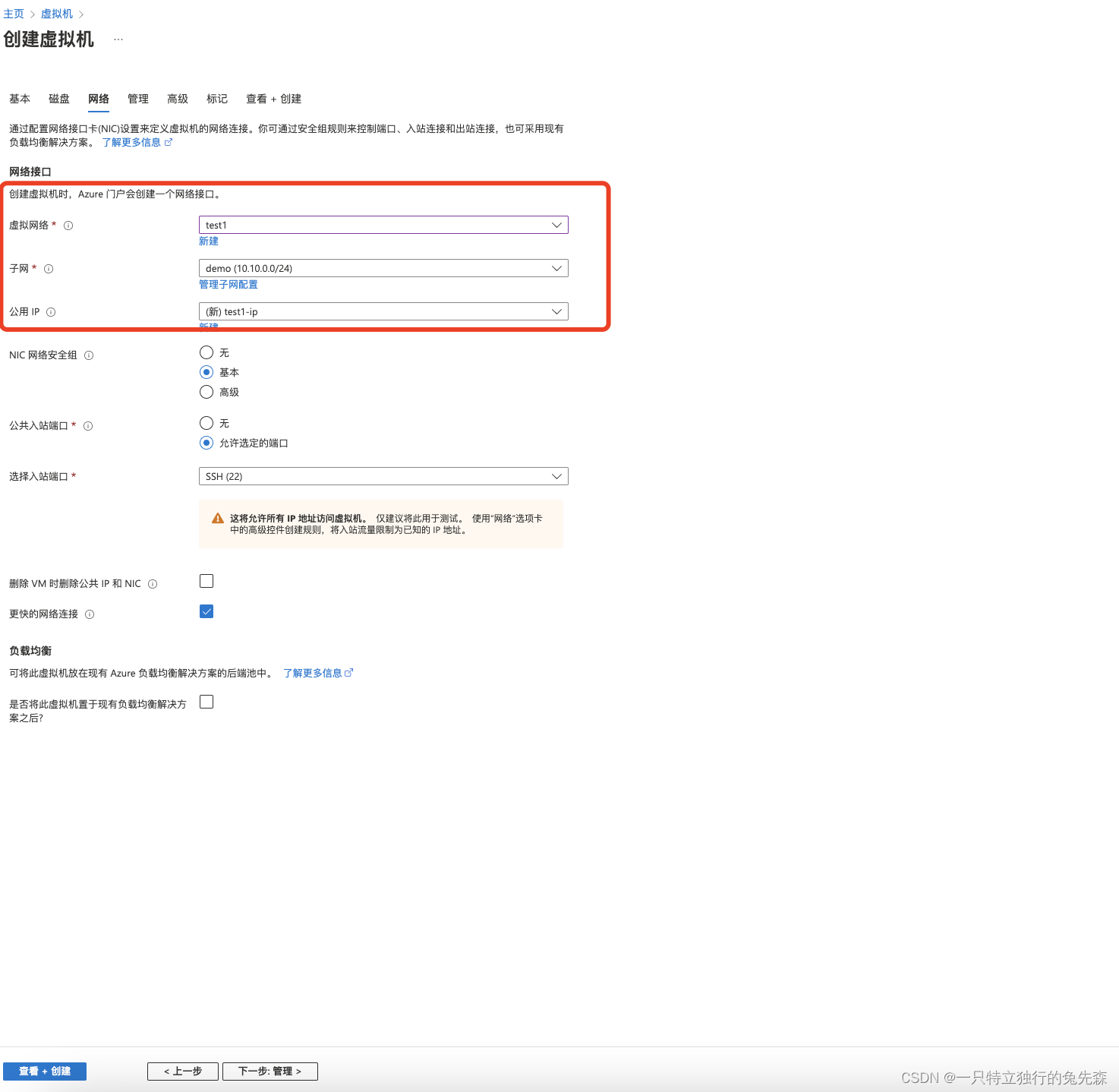Select 基本 NIC network security group

tap(206, 372)
